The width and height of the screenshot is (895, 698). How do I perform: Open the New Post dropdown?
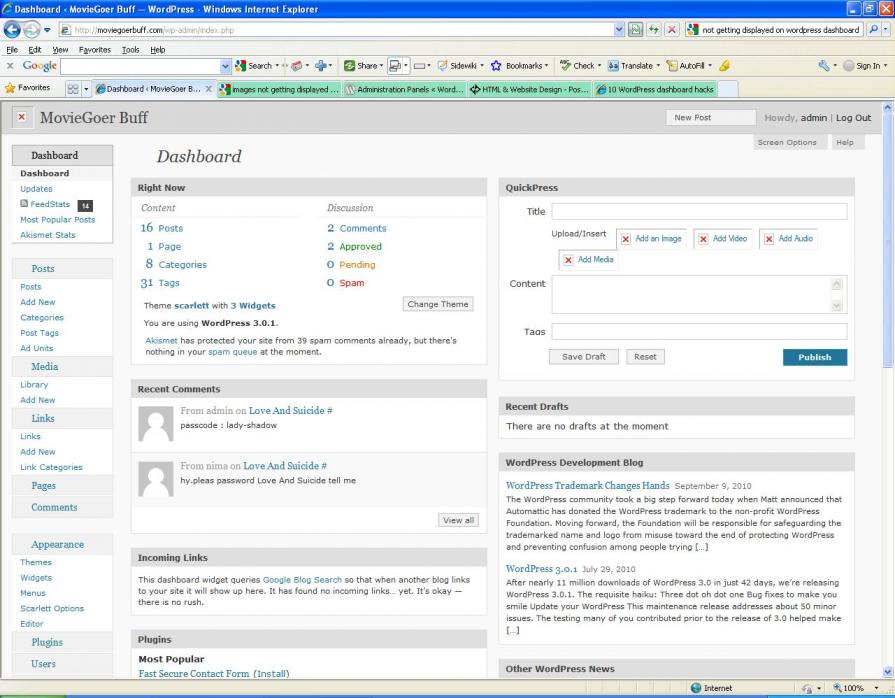click(x=711, y=118)
